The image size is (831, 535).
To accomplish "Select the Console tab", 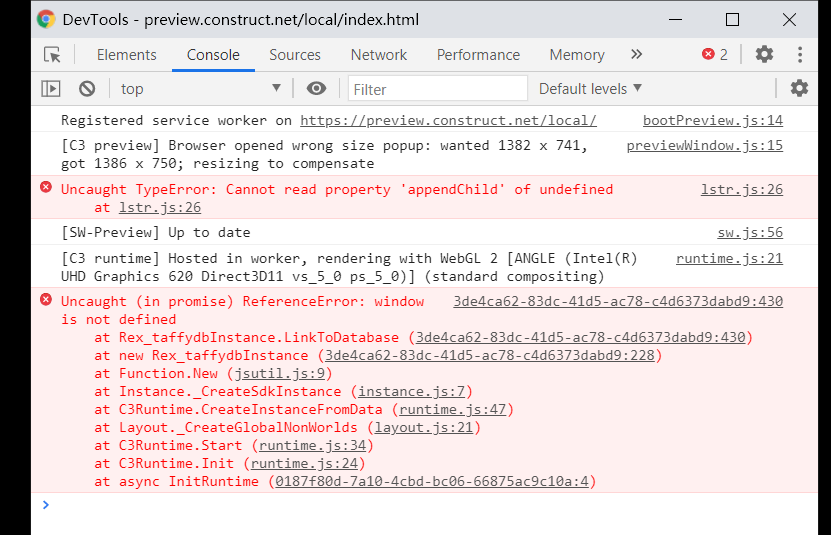I will point(213,55).
